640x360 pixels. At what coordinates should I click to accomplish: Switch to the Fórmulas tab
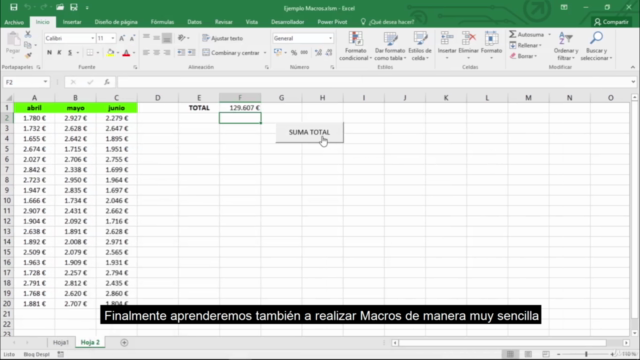[x=162, y=22]
